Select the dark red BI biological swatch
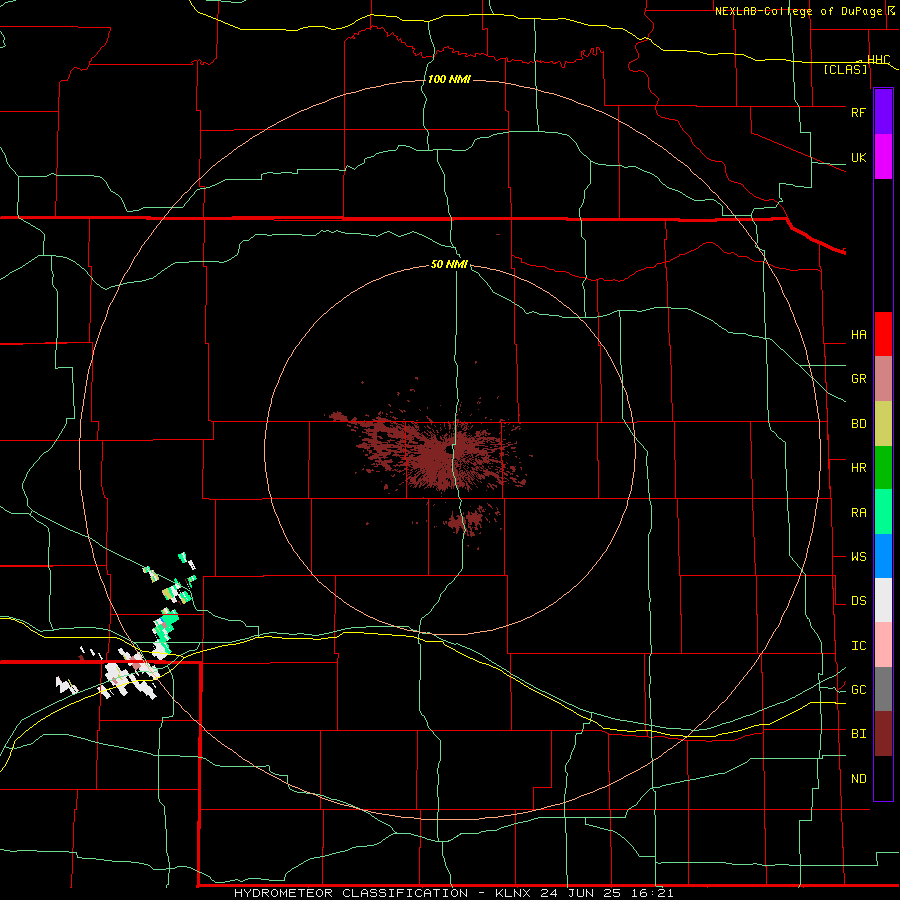Image resolution: width=900 pixels, height=900 pixels. (883, 734)
